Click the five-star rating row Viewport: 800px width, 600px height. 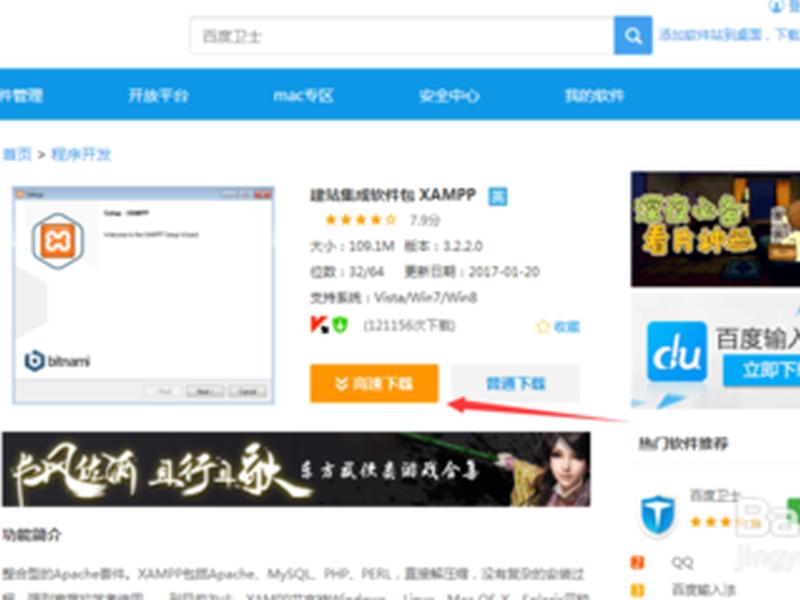[x=360, y=220]
